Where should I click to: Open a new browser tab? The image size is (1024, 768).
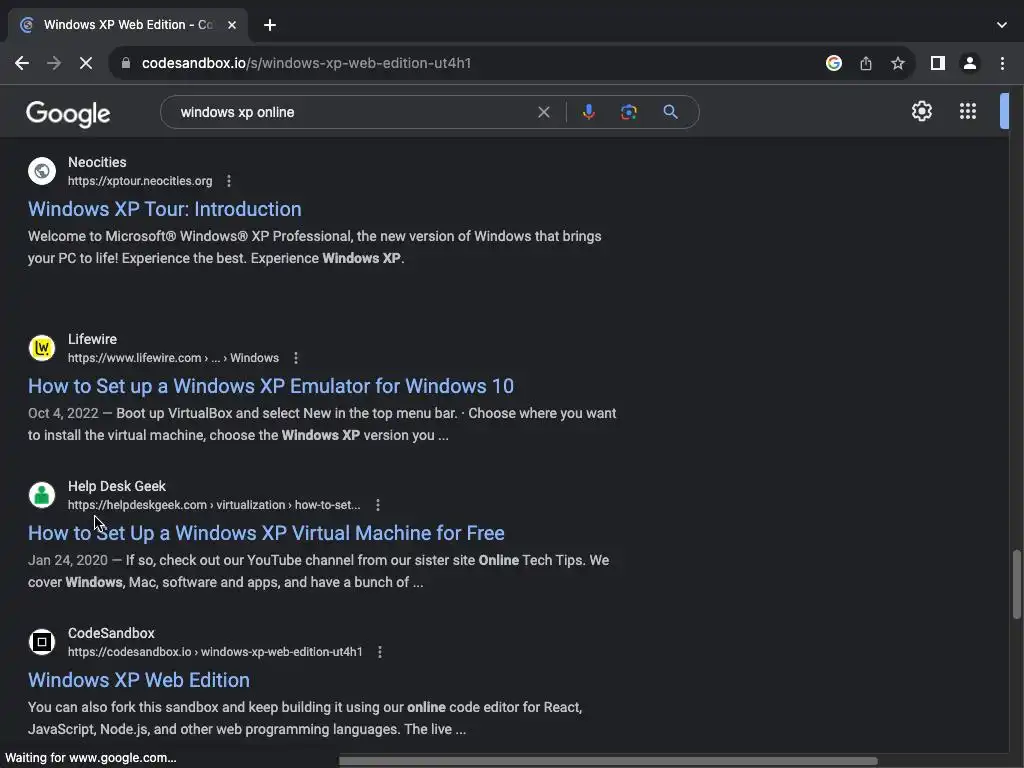[270, 25]
